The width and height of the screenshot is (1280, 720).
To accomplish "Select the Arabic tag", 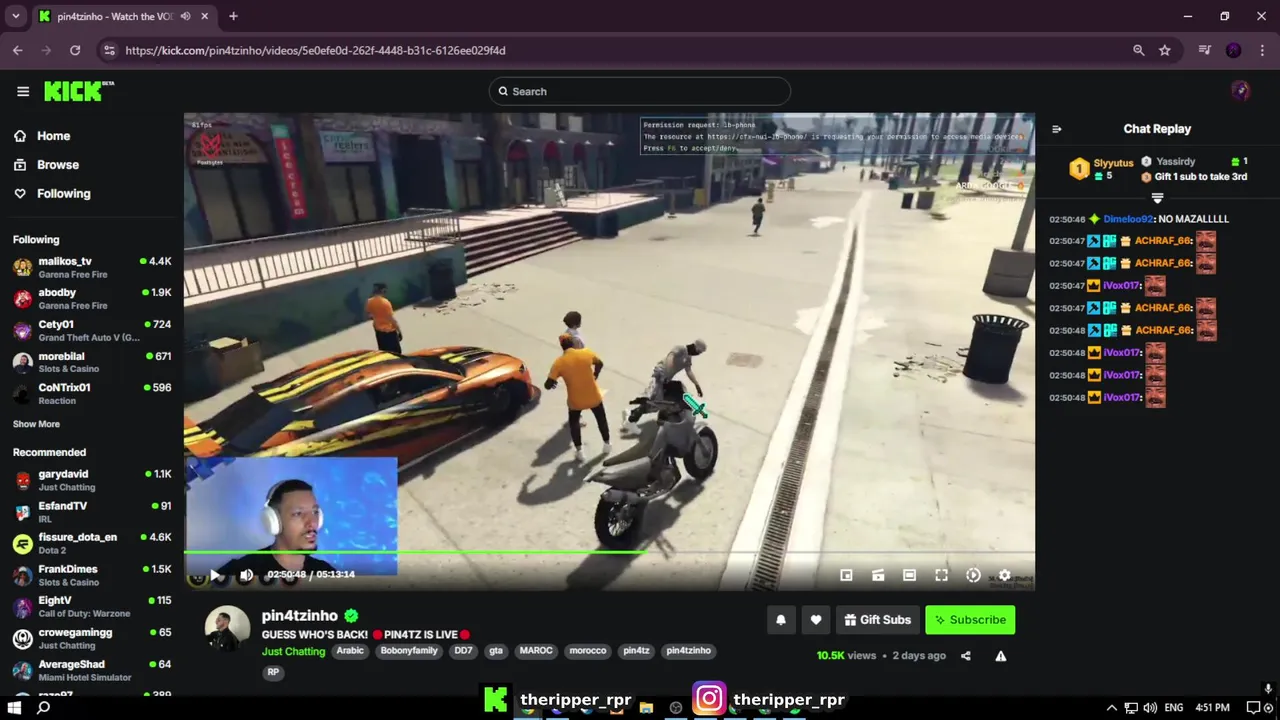I will point(350,651).
